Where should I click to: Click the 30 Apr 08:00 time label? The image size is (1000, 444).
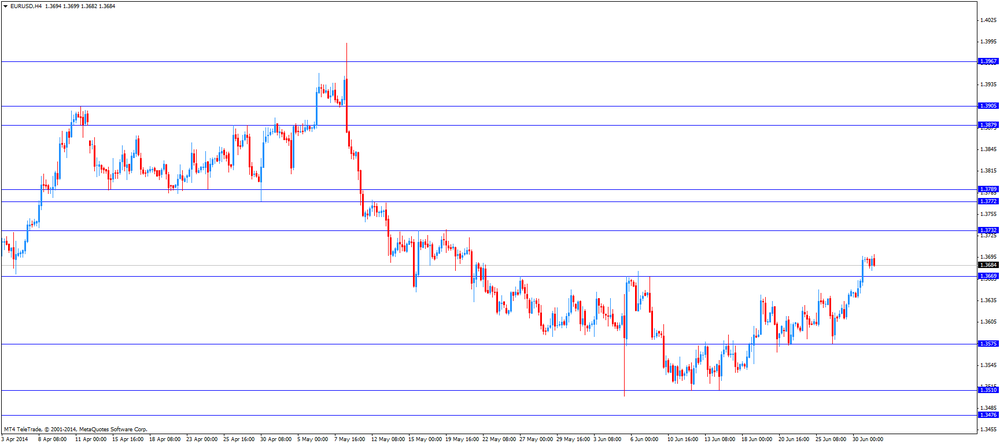tap(275, 439)
